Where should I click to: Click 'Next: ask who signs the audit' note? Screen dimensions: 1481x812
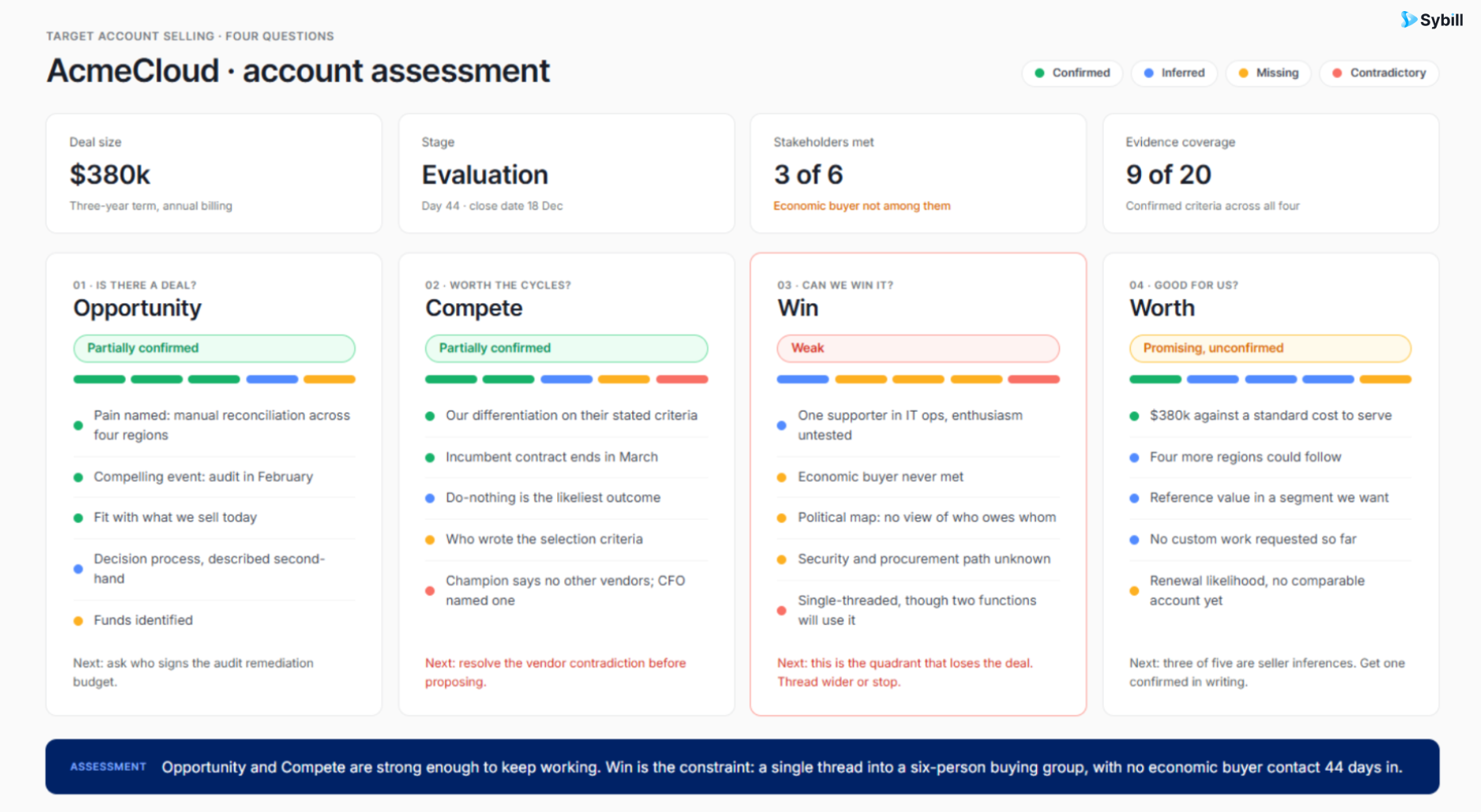pos(194,672)
